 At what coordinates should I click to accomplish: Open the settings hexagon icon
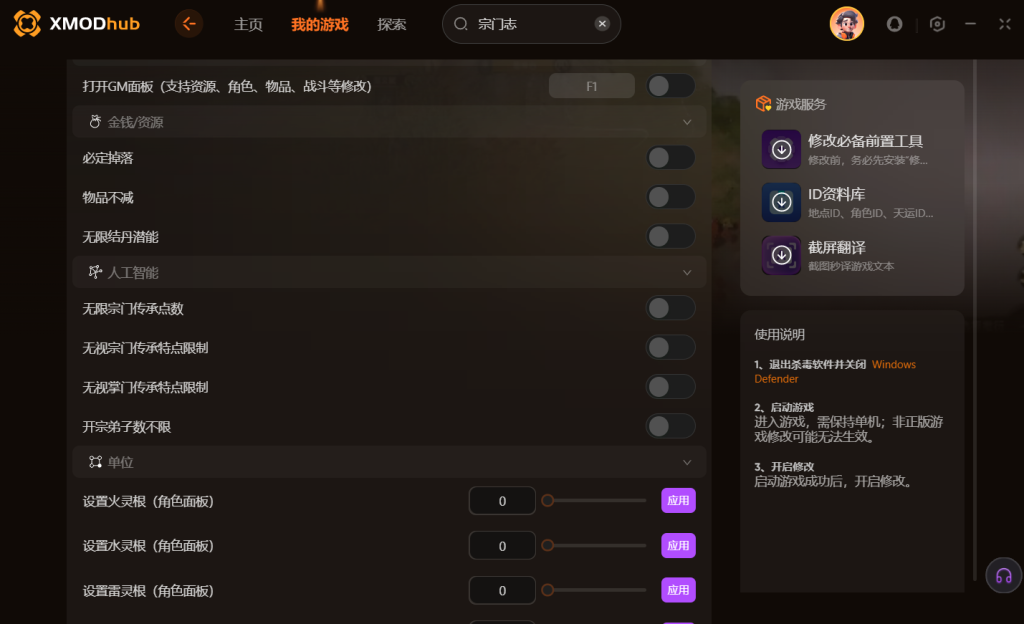937,24
